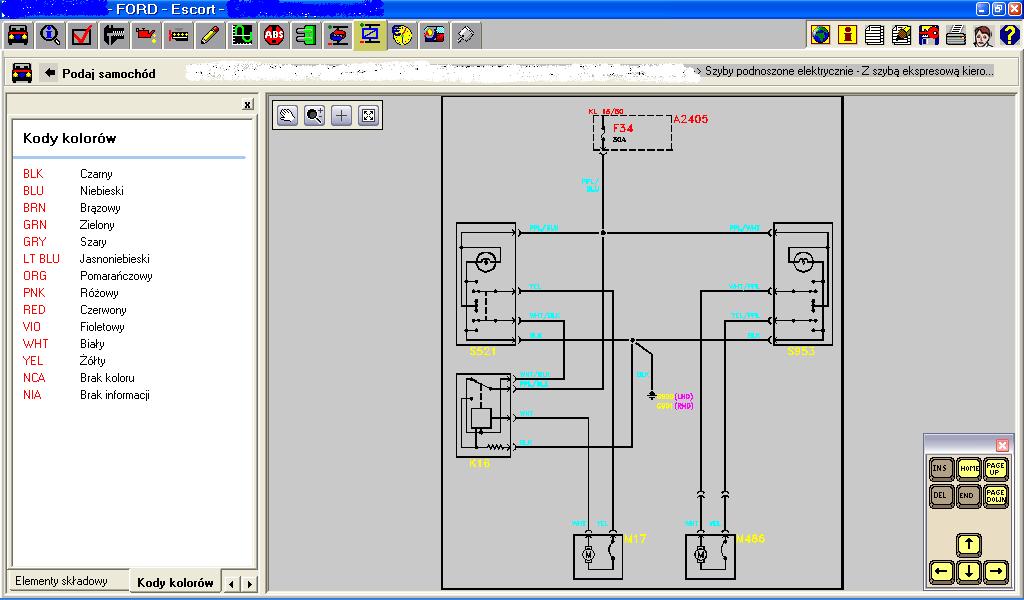Screen dimensions: 1024x600
Task: Open the yellow clock repair times icon
Action: point(402,35)
